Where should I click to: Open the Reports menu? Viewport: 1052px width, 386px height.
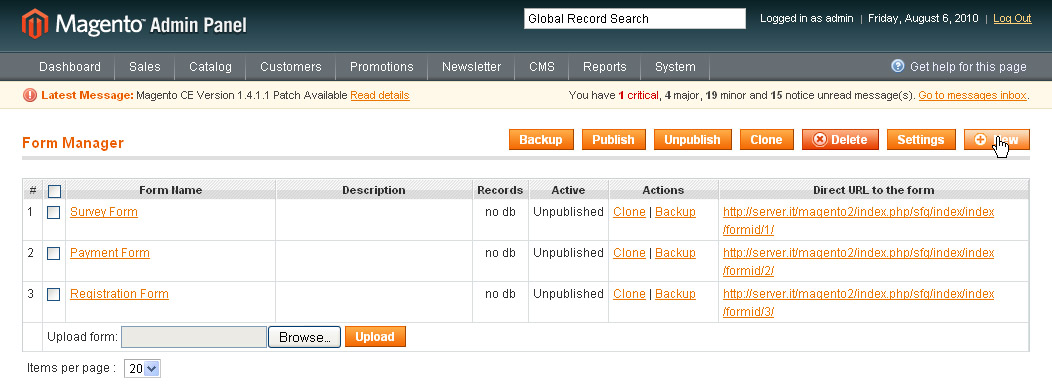(604, 66)
